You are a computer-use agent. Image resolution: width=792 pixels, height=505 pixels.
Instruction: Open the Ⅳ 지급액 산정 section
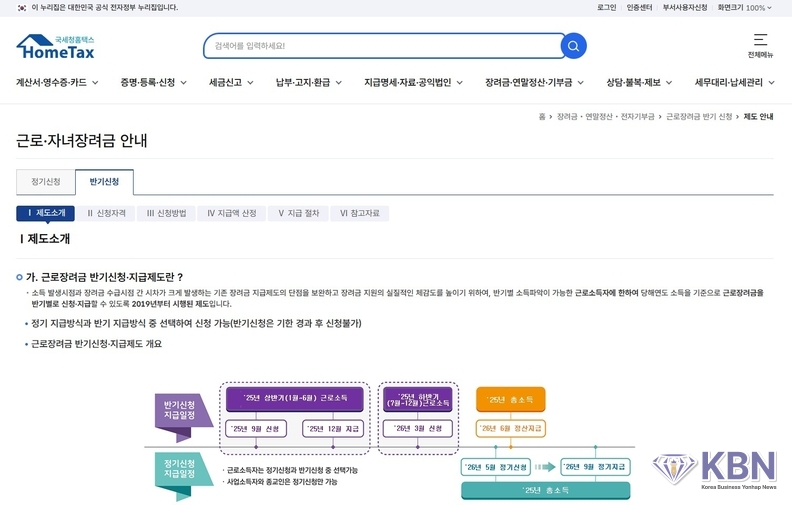pos(232,213)
